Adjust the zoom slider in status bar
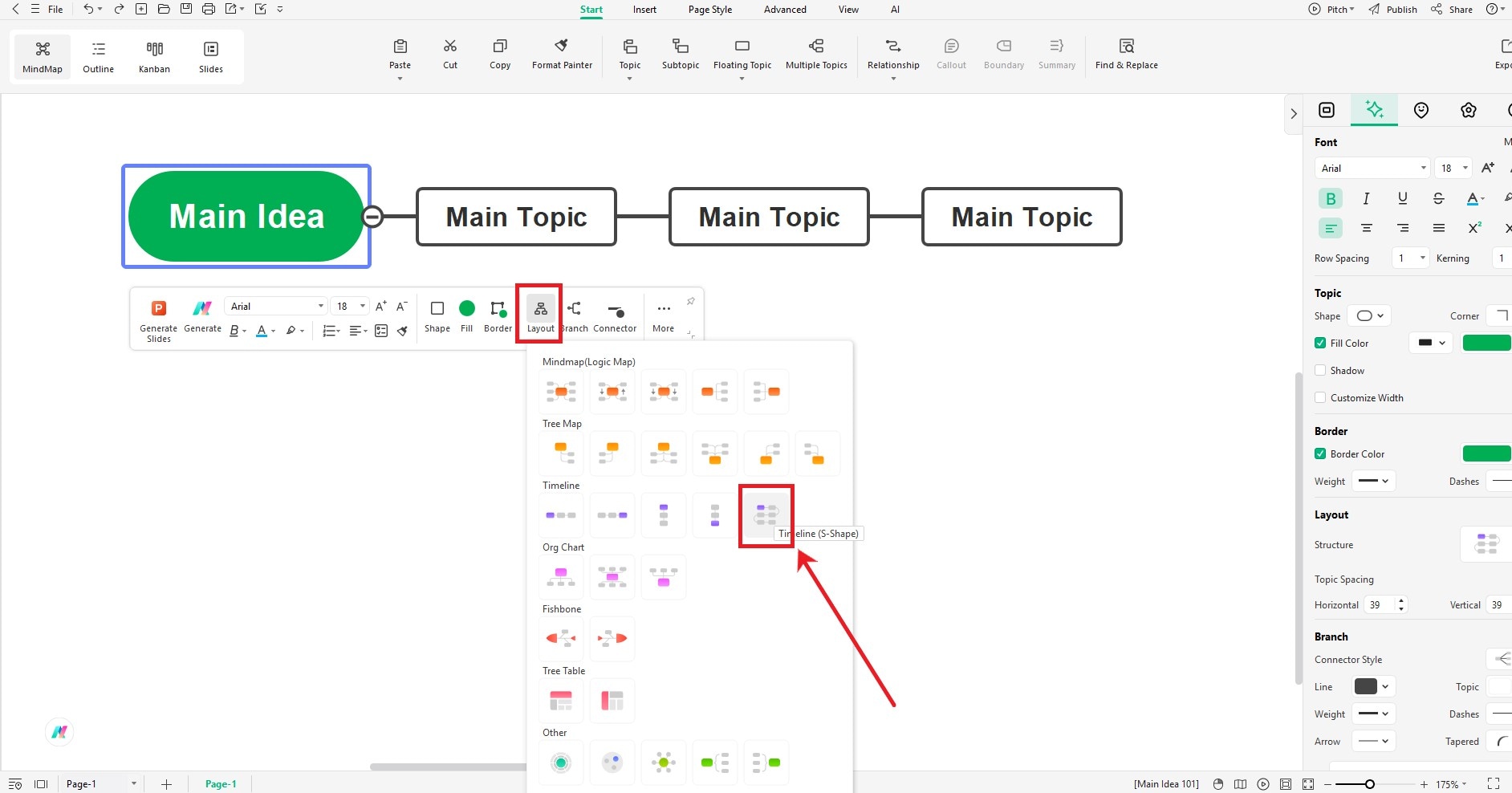 (1369, 784)
